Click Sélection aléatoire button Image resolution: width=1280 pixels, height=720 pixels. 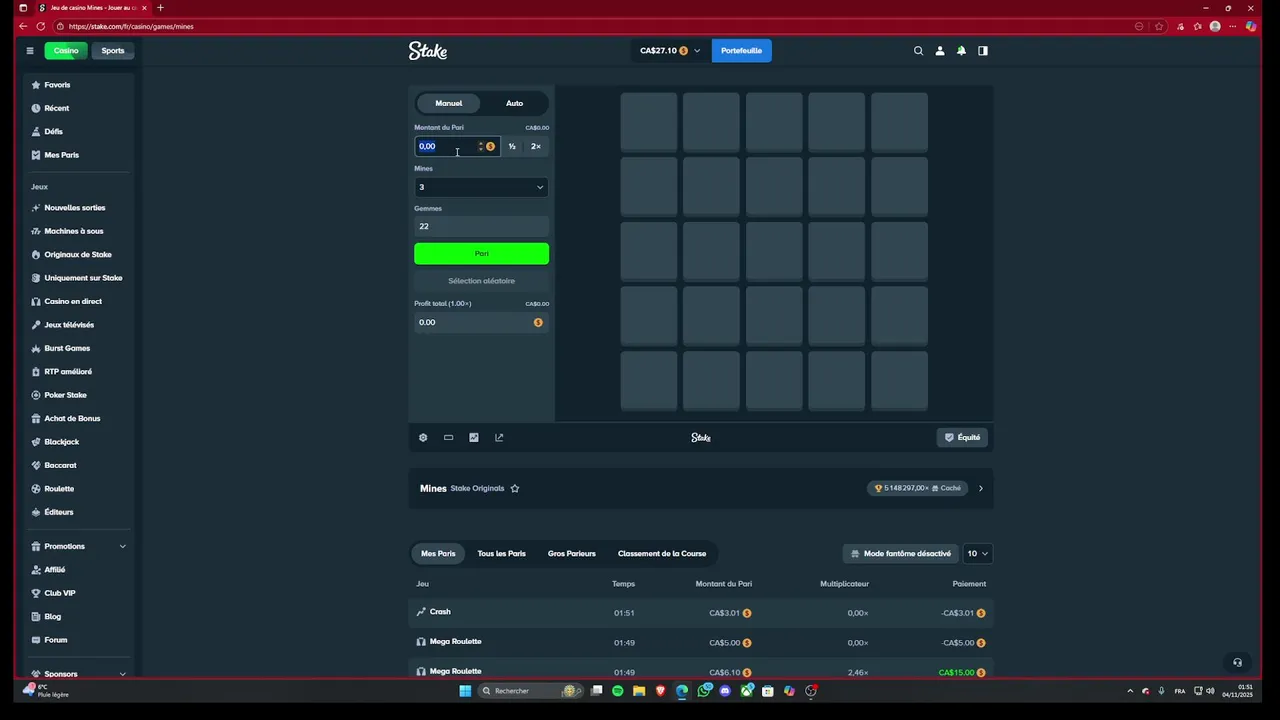481,281
